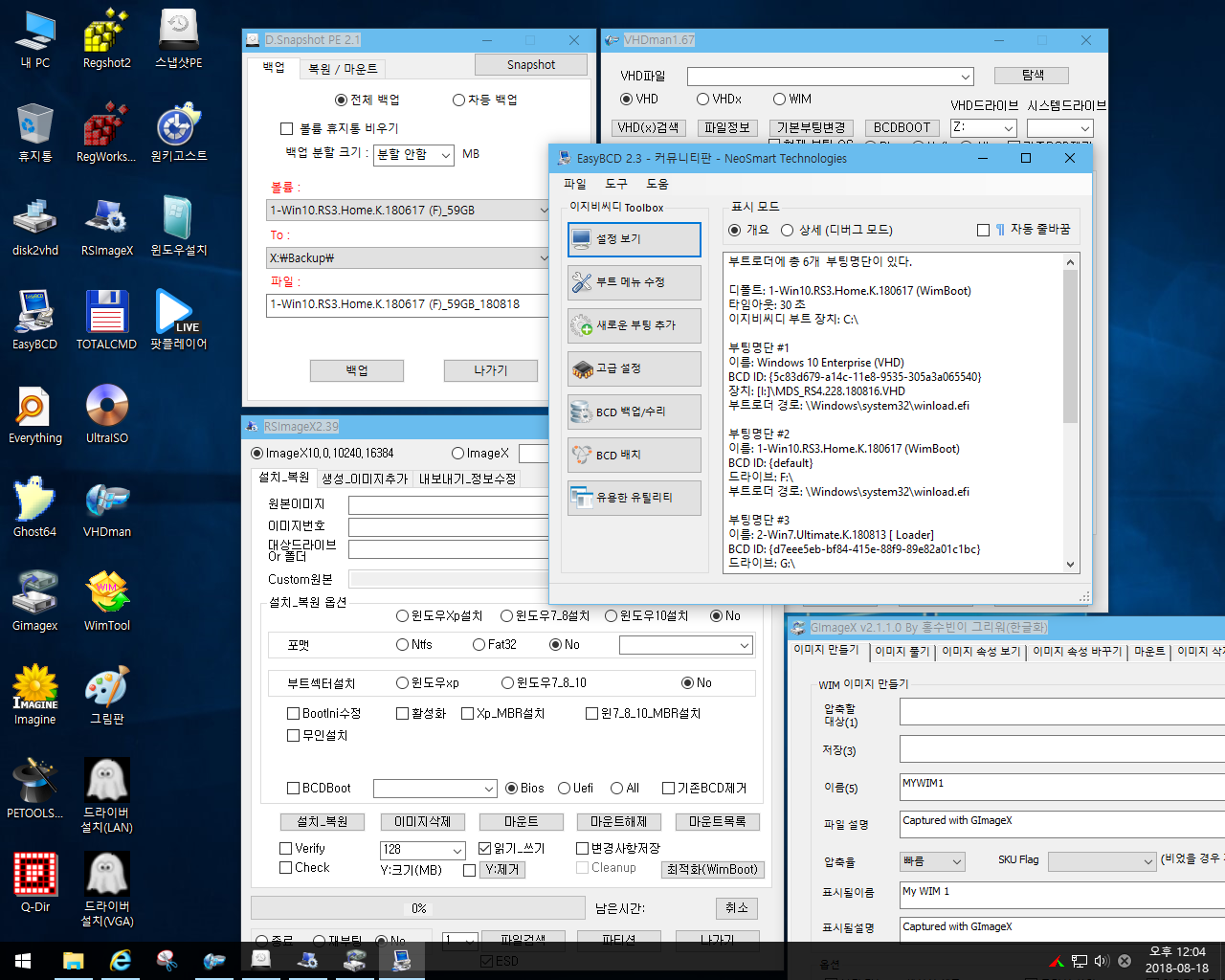The image size is (1225, 980).
Task: Open the Gimagex desktop icon
Action: [35, 602]
